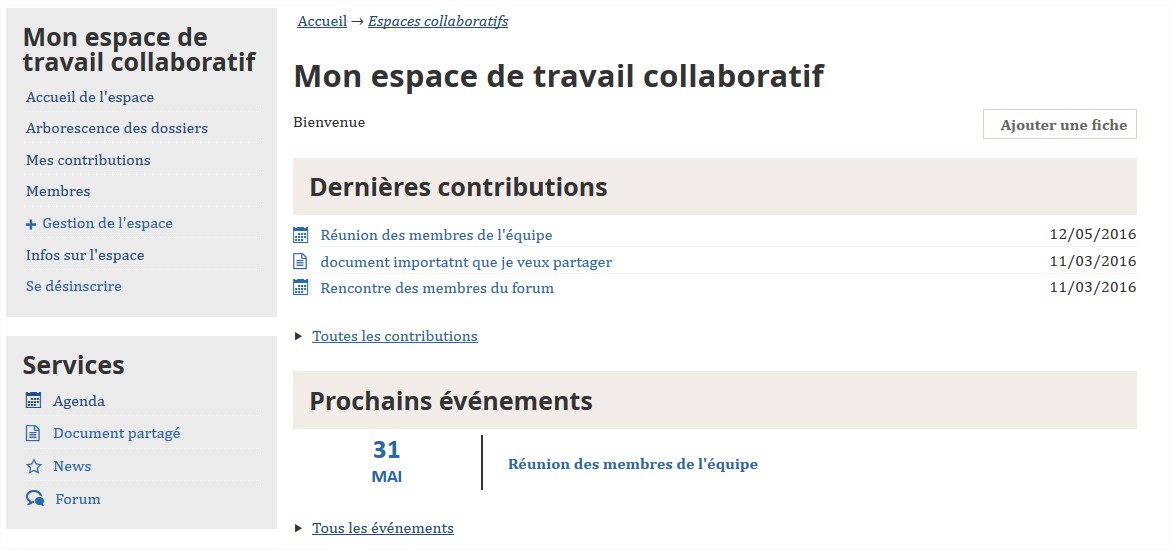Open the Se désinscrire link

[73, 286]
